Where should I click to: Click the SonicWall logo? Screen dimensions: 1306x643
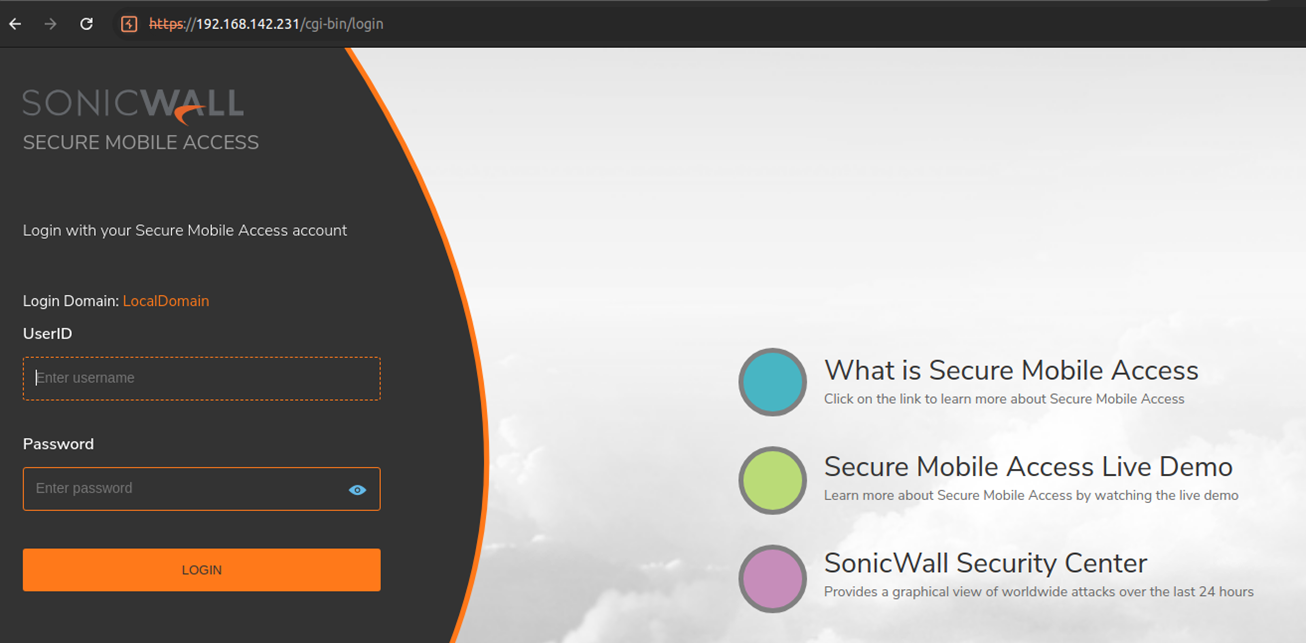tap(133, 104)
